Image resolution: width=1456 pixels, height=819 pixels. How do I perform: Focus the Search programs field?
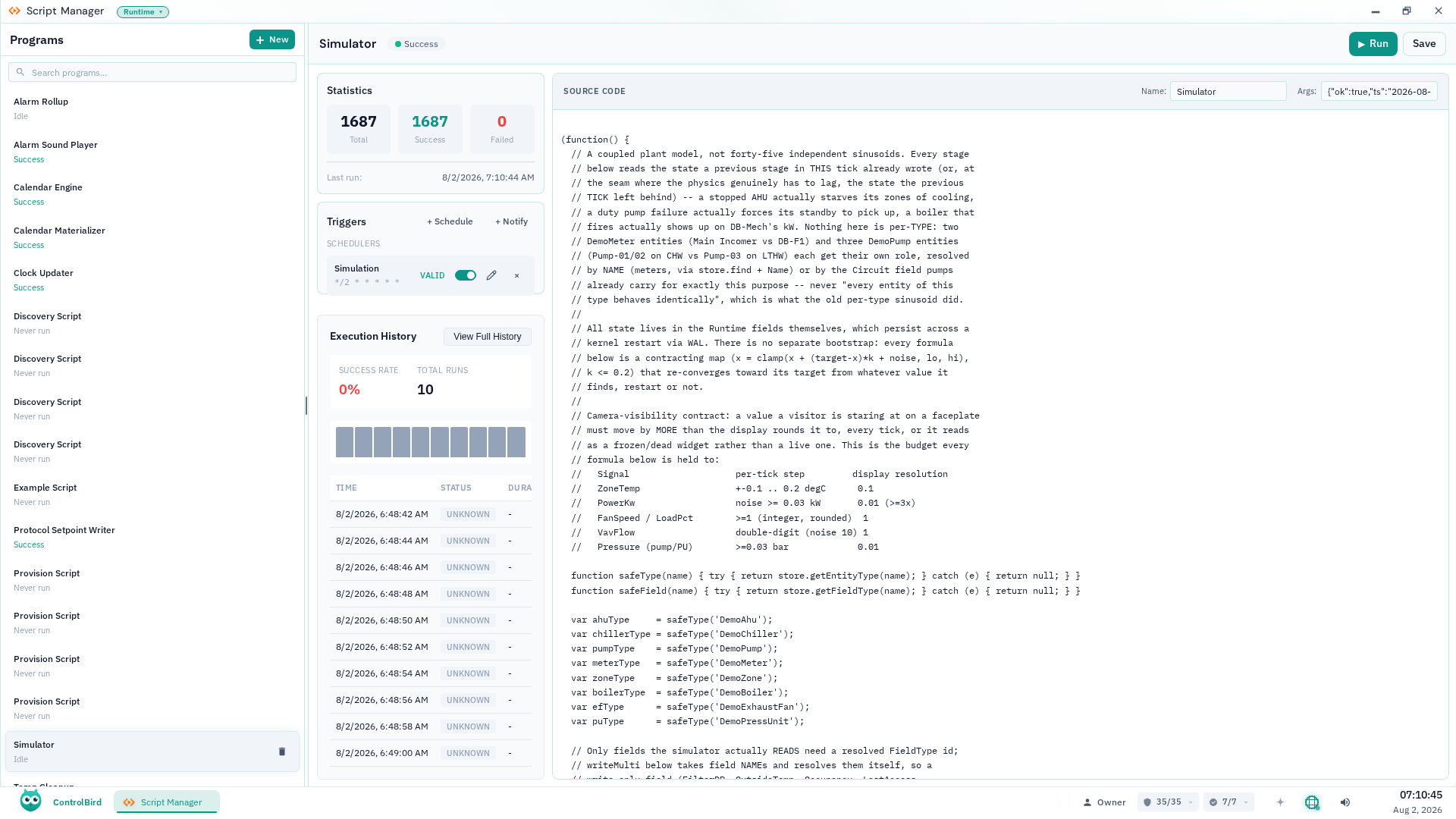(152, 72)
